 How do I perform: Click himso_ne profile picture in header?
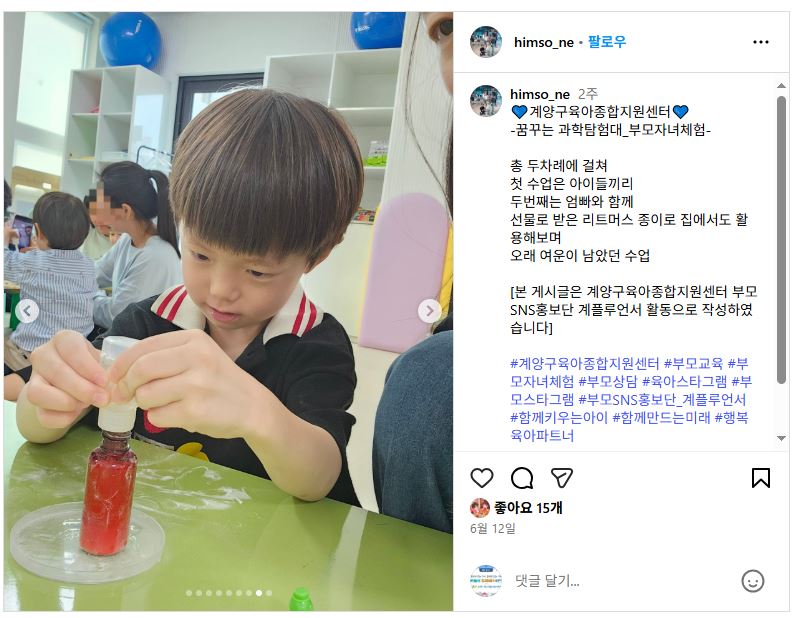point(486,42)
